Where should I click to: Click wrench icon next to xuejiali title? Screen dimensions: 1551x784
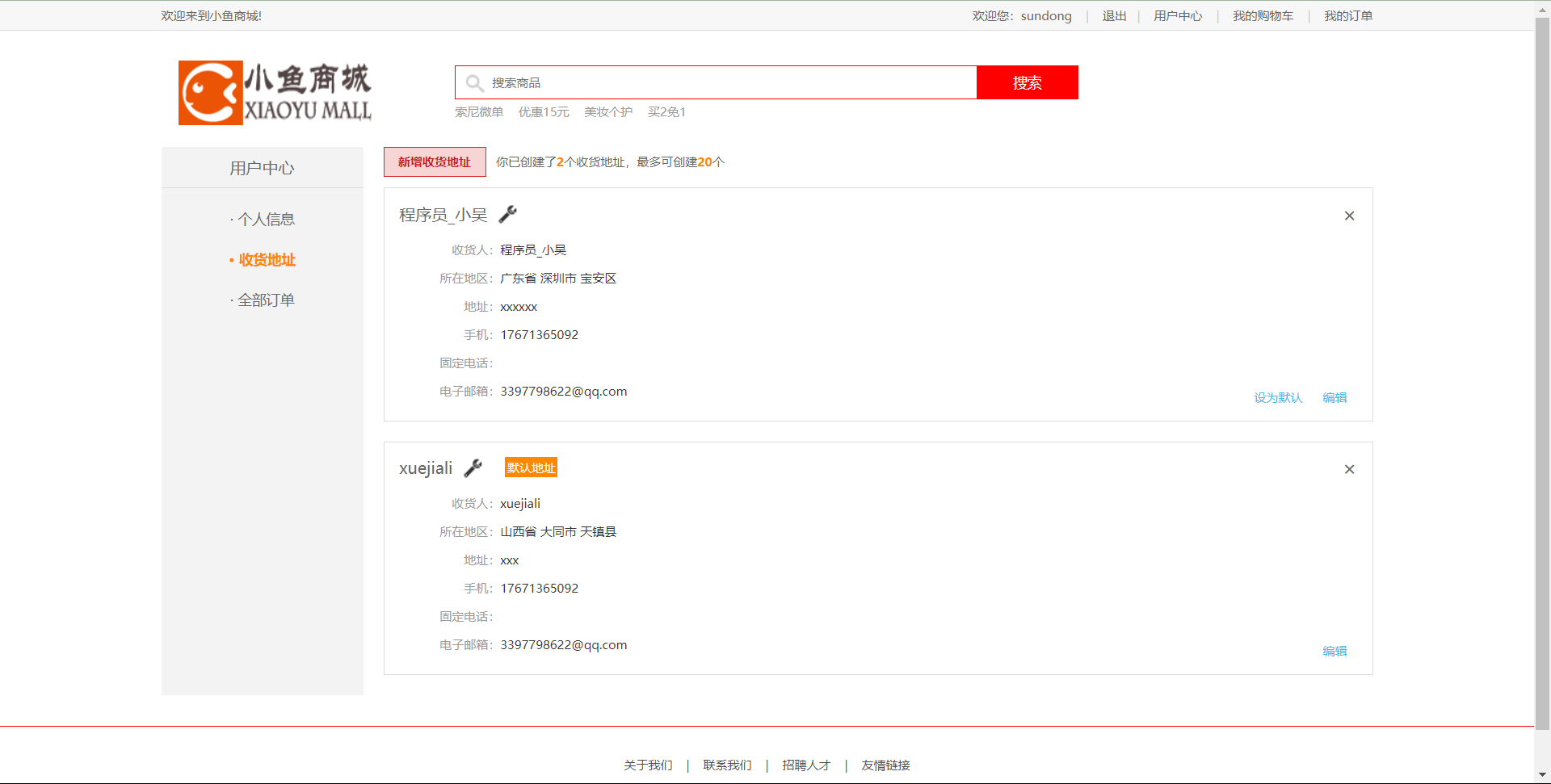(473, 467)
